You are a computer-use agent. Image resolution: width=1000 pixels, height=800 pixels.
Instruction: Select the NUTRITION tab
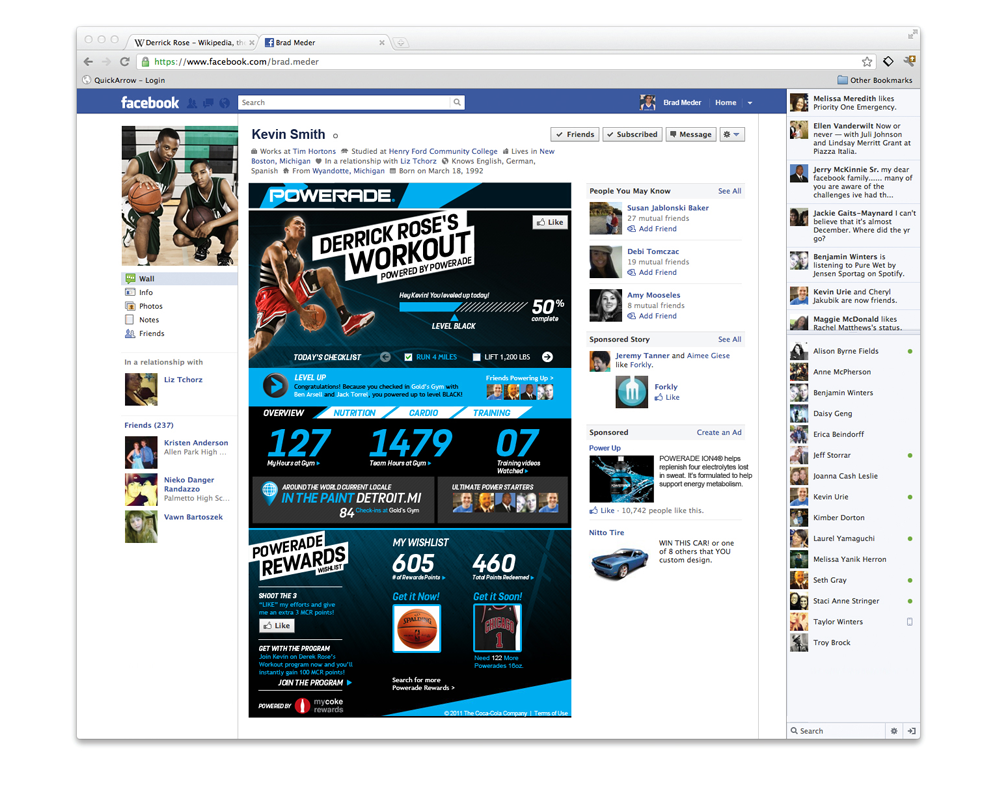coord(355,413)
